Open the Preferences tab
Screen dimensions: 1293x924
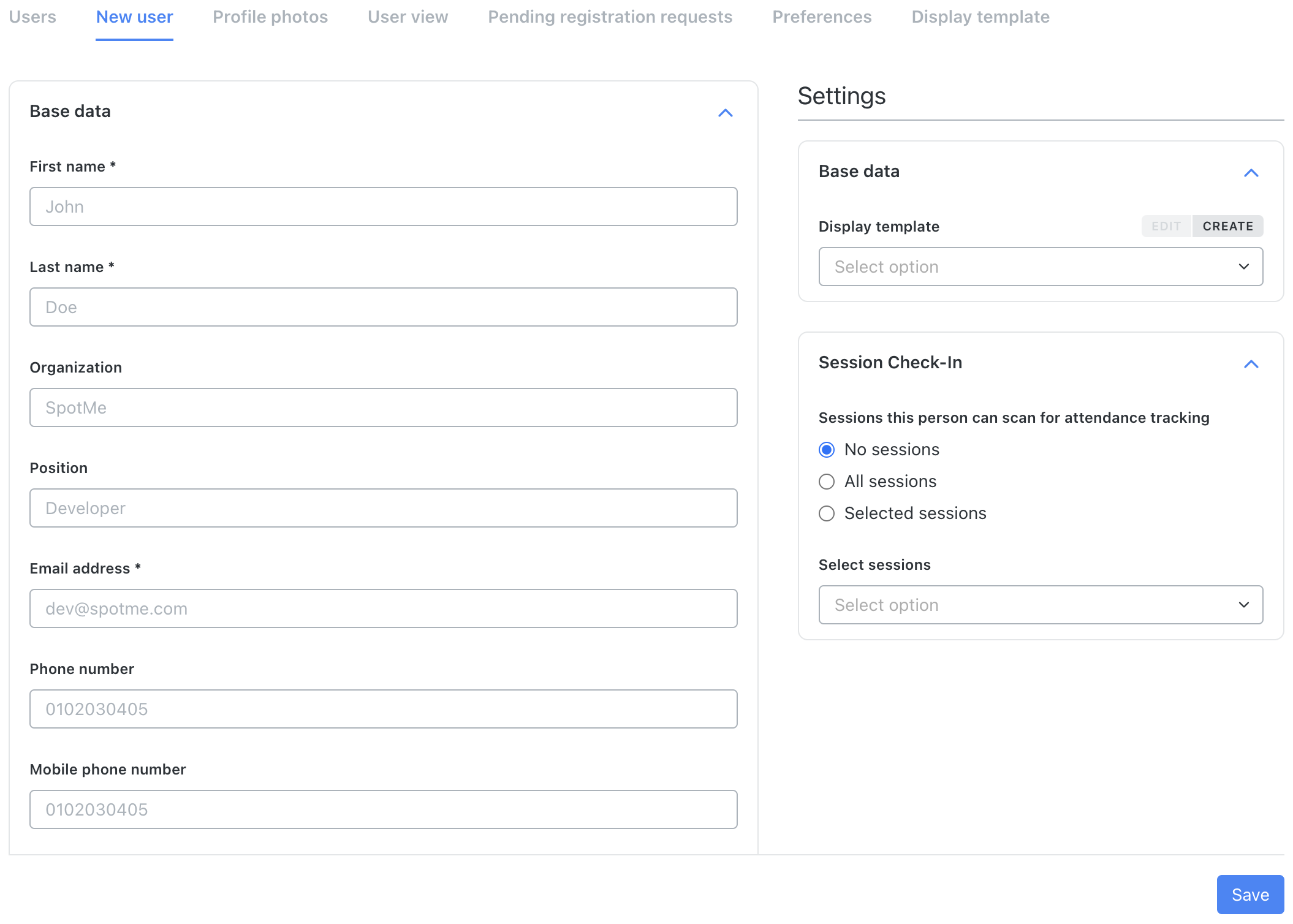pyautogui.click(x=822, y=17)
